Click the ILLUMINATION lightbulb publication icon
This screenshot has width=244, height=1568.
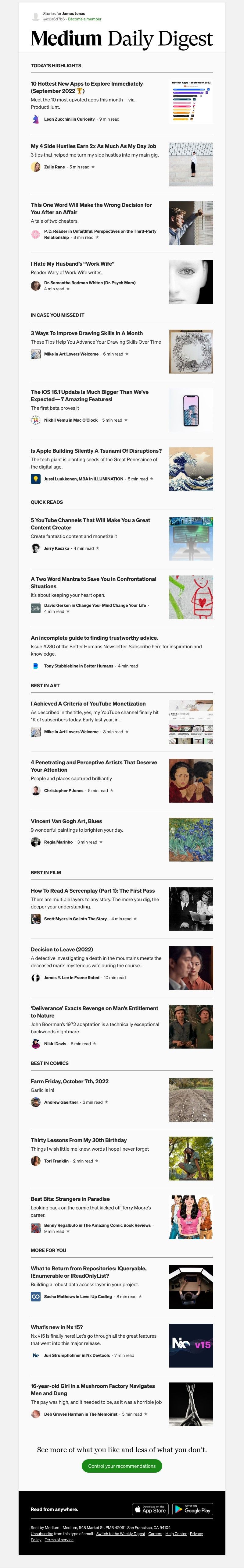pyautogui.click(x=35, y=479)
